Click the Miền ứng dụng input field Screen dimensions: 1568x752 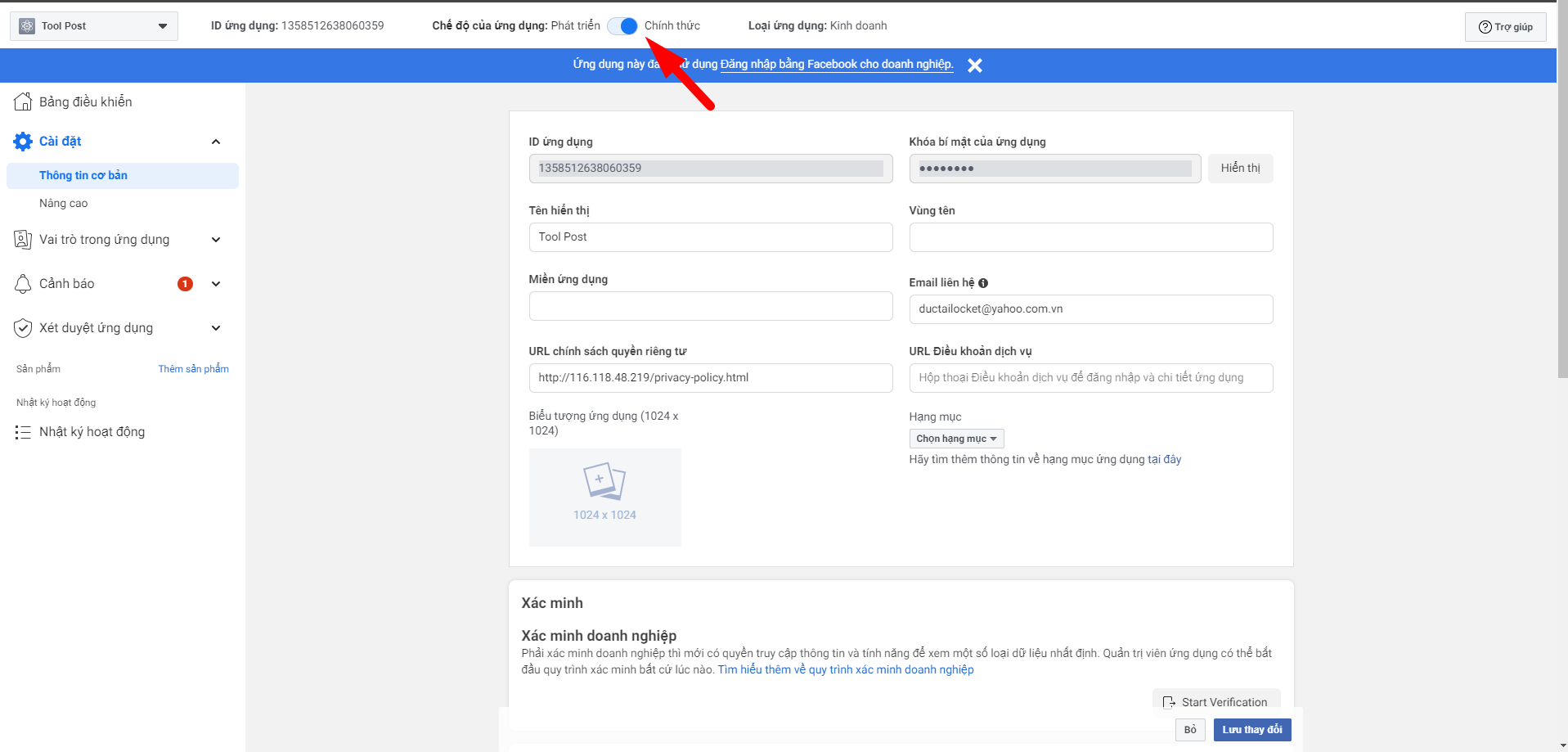coord(710,306)
